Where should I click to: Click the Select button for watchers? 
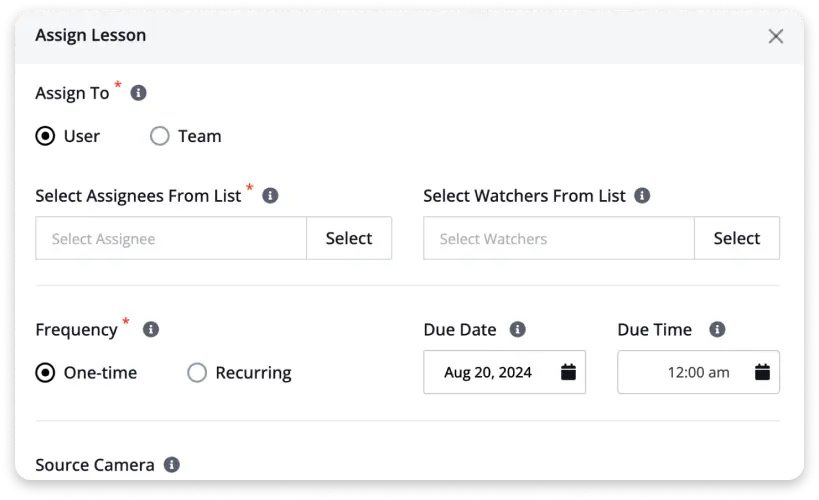pos(737,238)
